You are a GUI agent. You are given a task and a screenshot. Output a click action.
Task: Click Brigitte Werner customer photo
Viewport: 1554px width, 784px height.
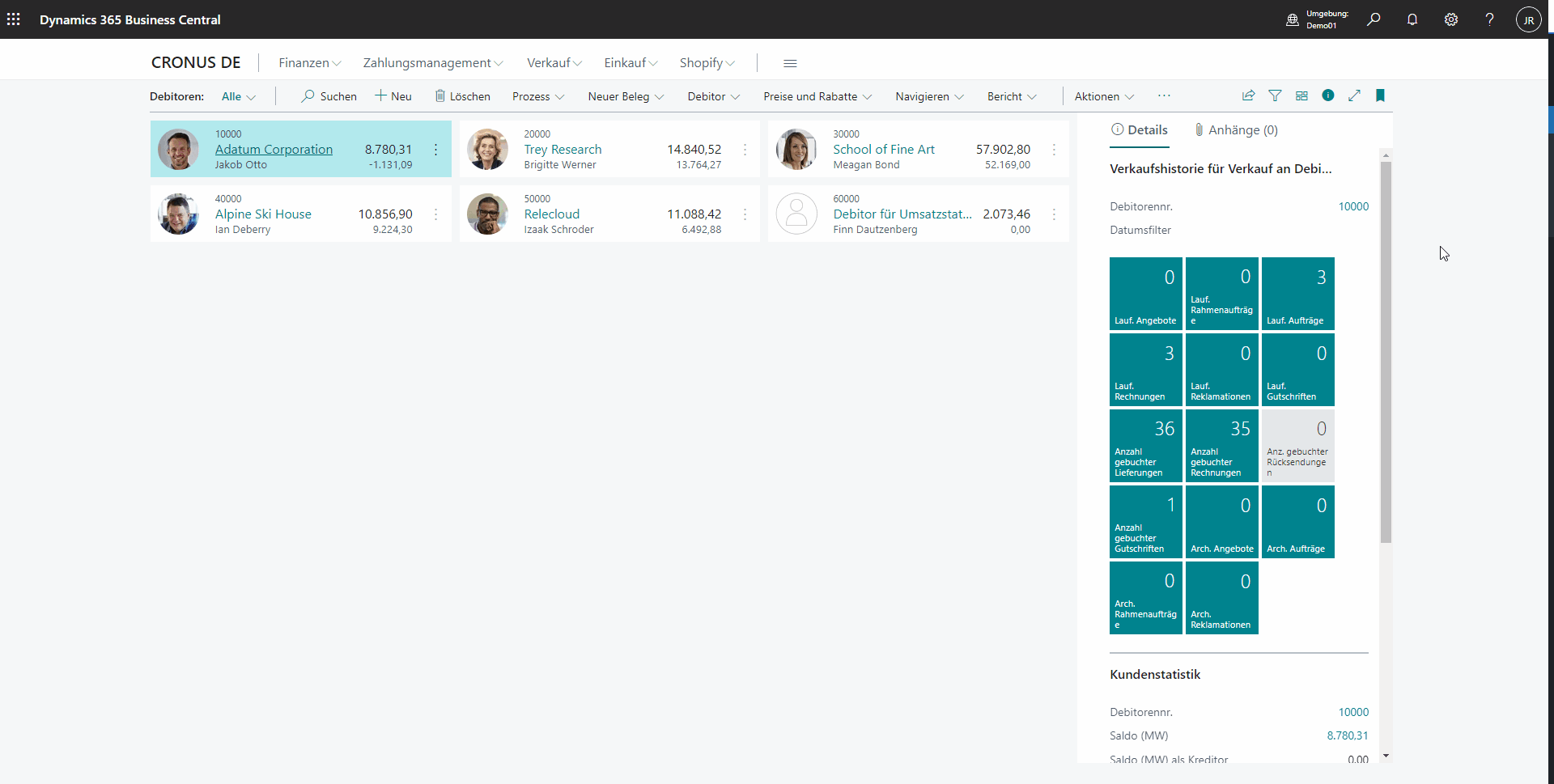[x=487, y=149]
